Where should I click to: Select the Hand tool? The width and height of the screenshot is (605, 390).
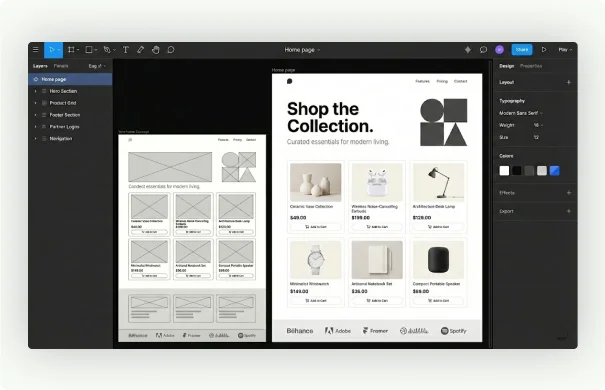155,50
